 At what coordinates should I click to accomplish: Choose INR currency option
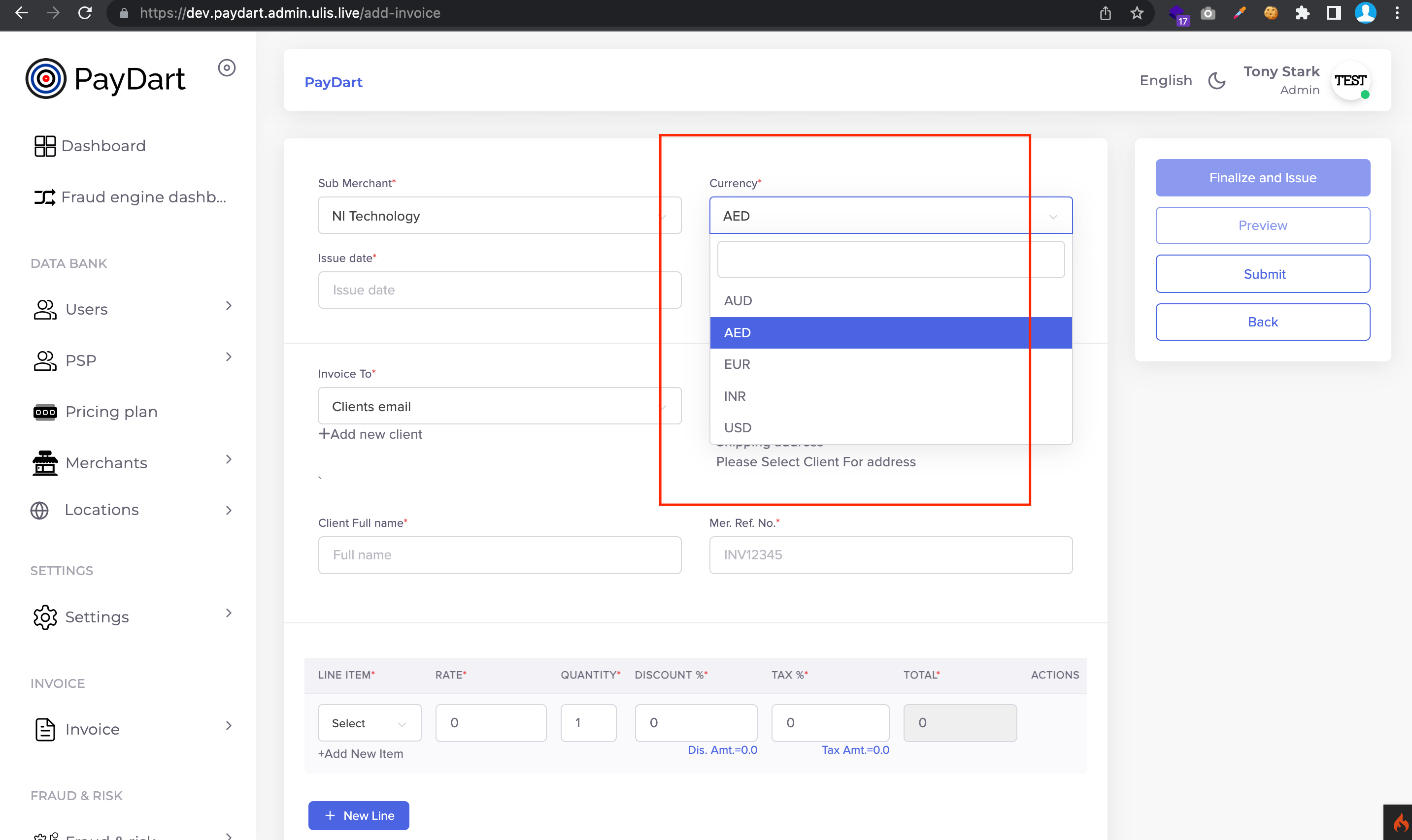coord(891,396)
